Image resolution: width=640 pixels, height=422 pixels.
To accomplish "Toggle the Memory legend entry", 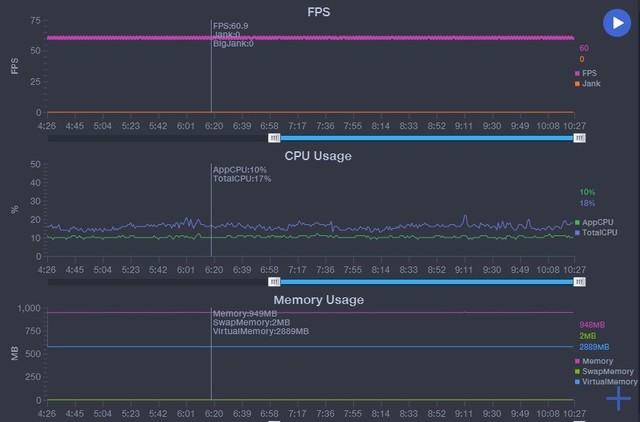I will coord(594,361).
